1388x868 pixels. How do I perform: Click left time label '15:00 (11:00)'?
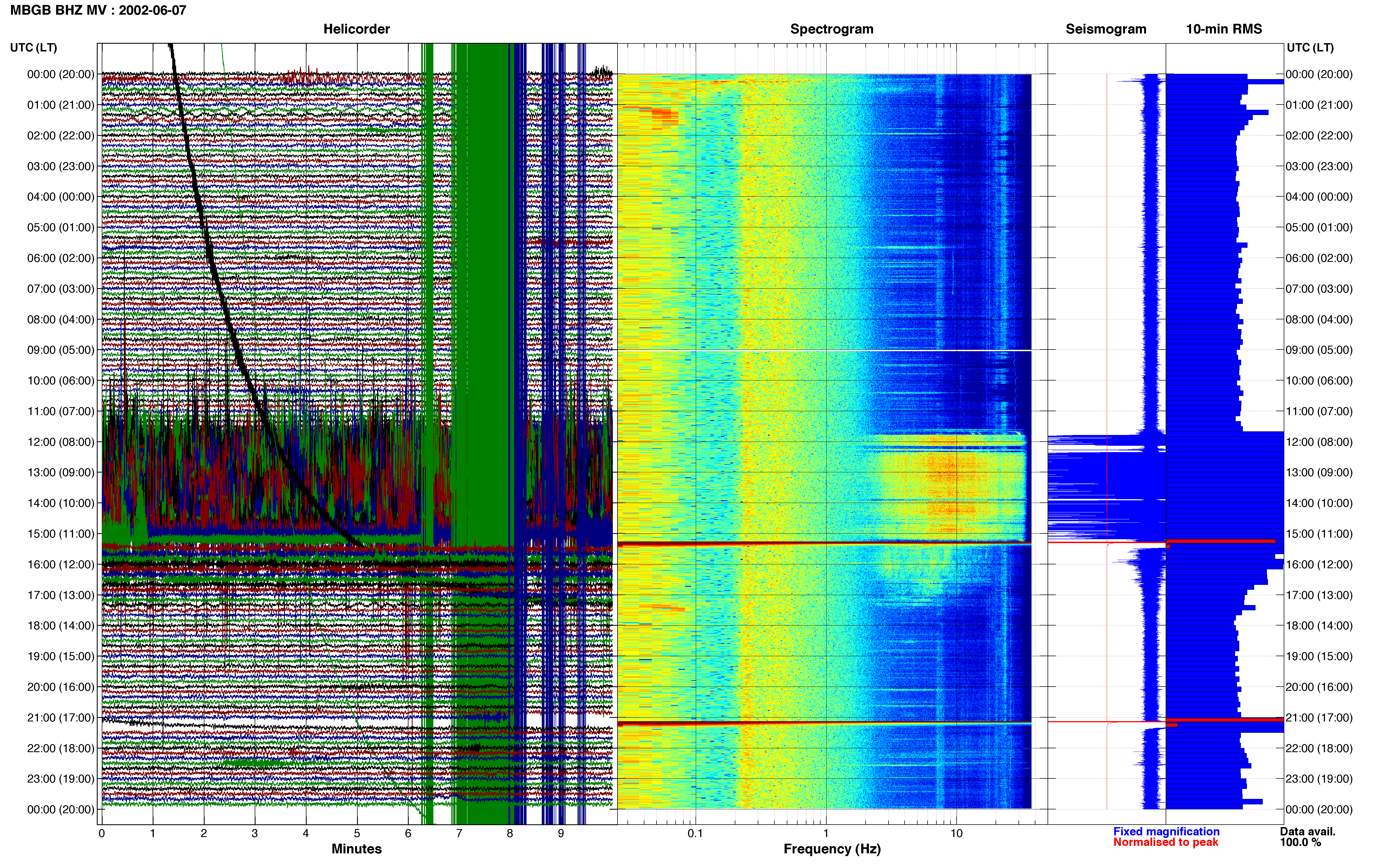[x=61, y=534]
